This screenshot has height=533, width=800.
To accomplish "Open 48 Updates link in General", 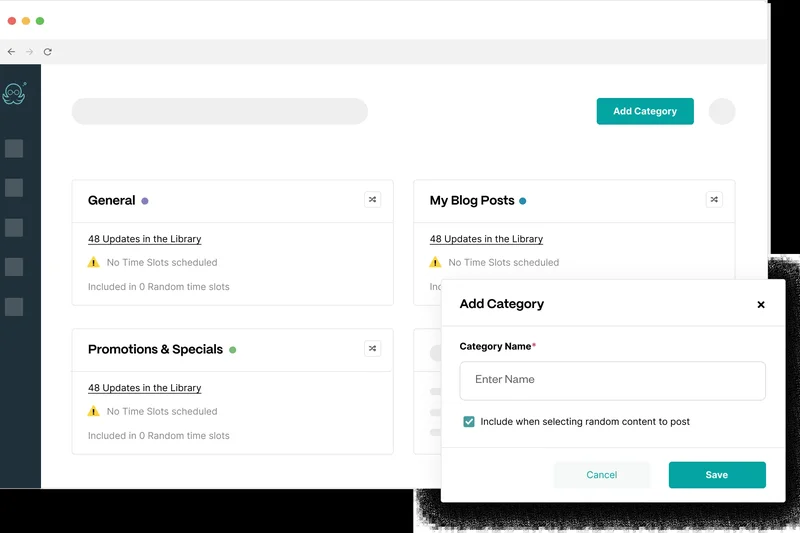I will [x=144, y=239].
